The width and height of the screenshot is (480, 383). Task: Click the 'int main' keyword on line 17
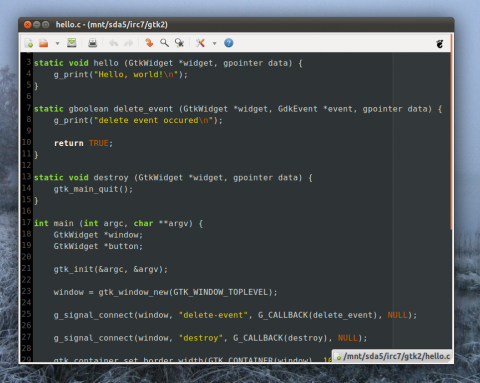[54, 223]
